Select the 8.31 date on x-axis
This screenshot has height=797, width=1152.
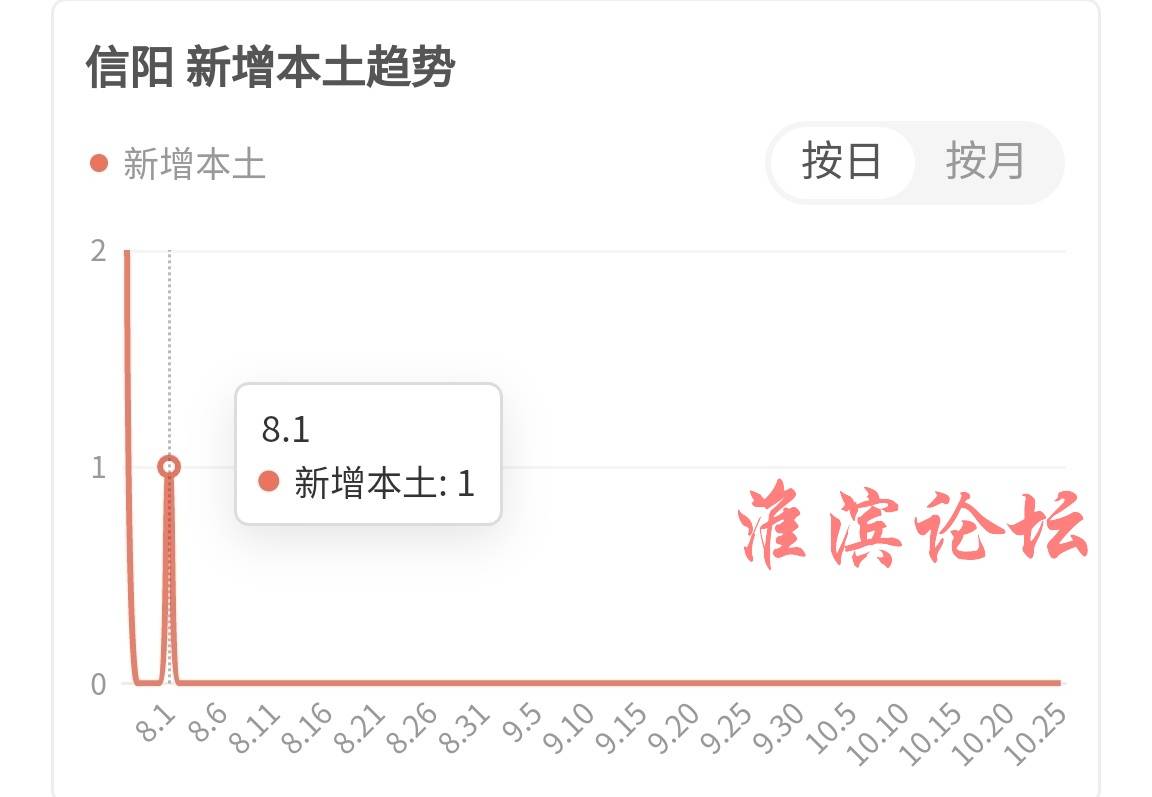tap(464, 727)
